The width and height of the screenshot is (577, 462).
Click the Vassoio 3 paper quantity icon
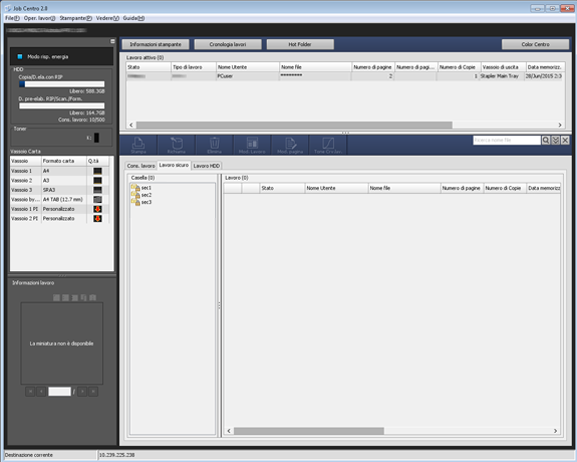pos(98,190)
